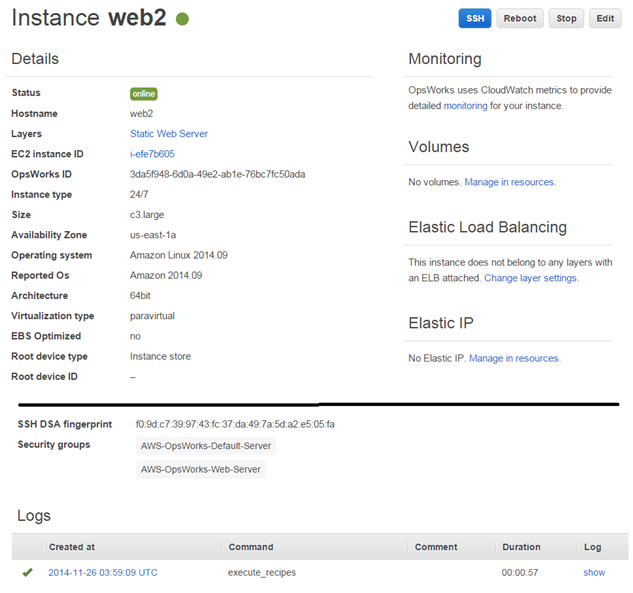Click the green checkmark on the log row

point(27,572)
